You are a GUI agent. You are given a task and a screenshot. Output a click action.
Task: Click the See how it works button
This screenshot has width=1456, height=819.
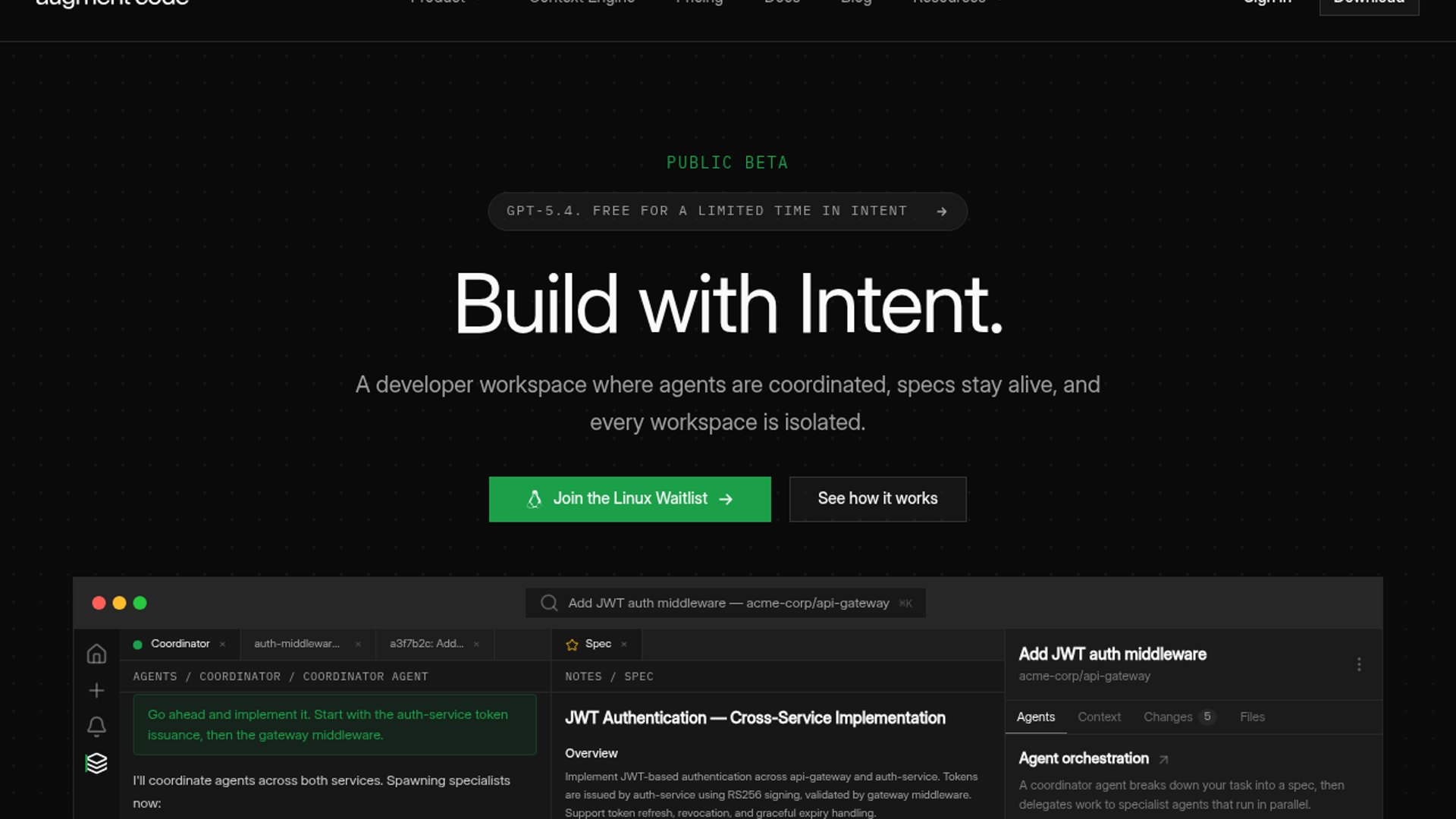point(877,499)
